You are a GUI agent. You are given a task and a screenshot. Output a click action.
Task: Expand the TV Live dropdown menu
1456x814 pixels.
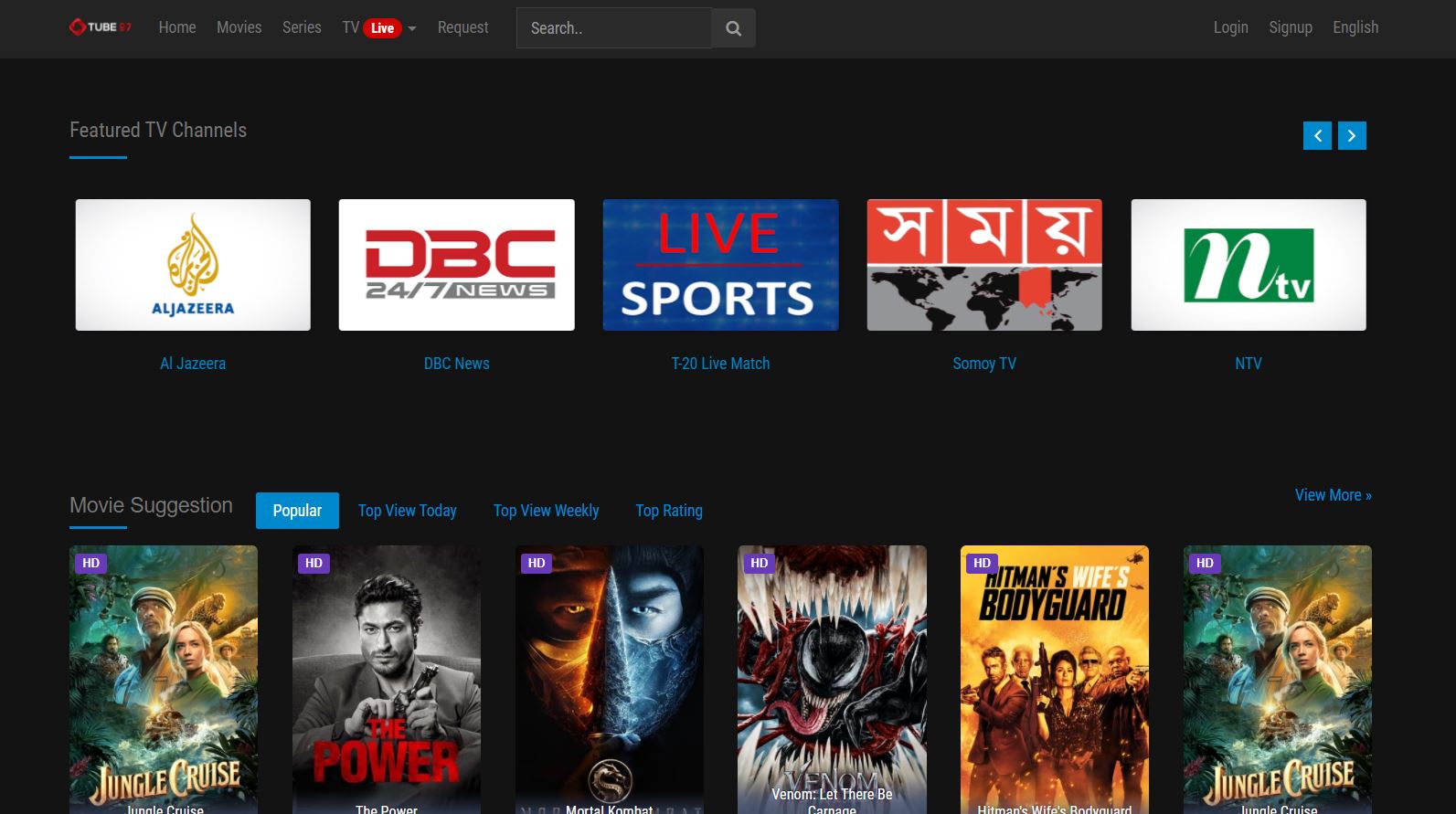[x=379, y=28]
